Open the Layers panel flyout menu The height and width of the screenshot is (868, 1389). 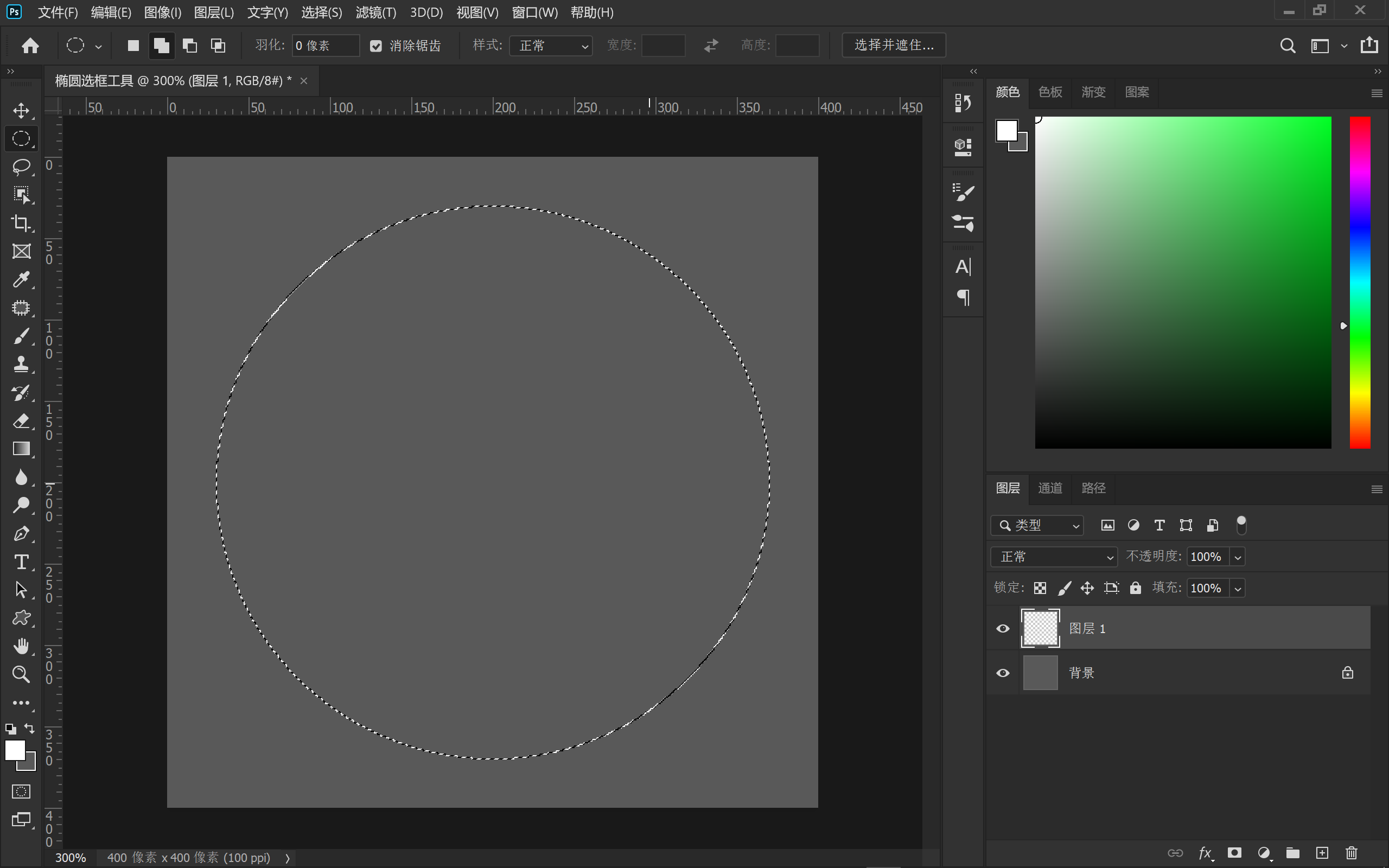click(1377, 489)
